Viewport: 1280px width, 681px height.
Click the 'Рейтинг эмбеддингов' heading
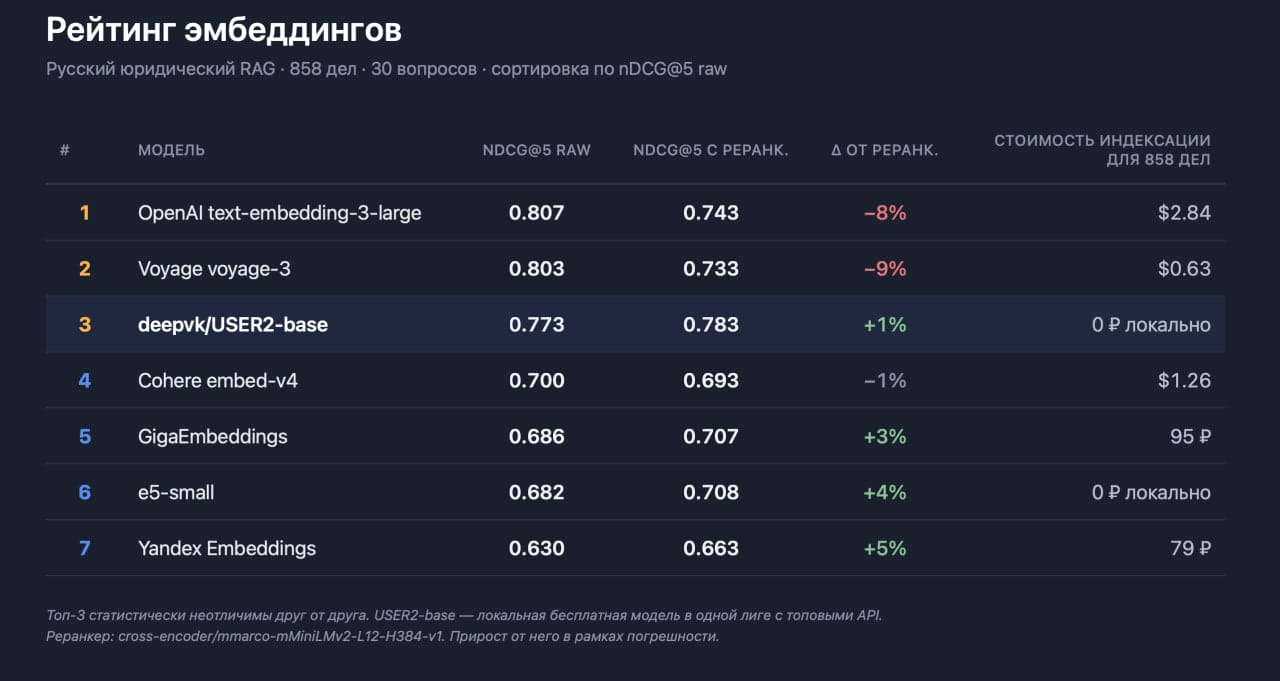coord(224,31)
